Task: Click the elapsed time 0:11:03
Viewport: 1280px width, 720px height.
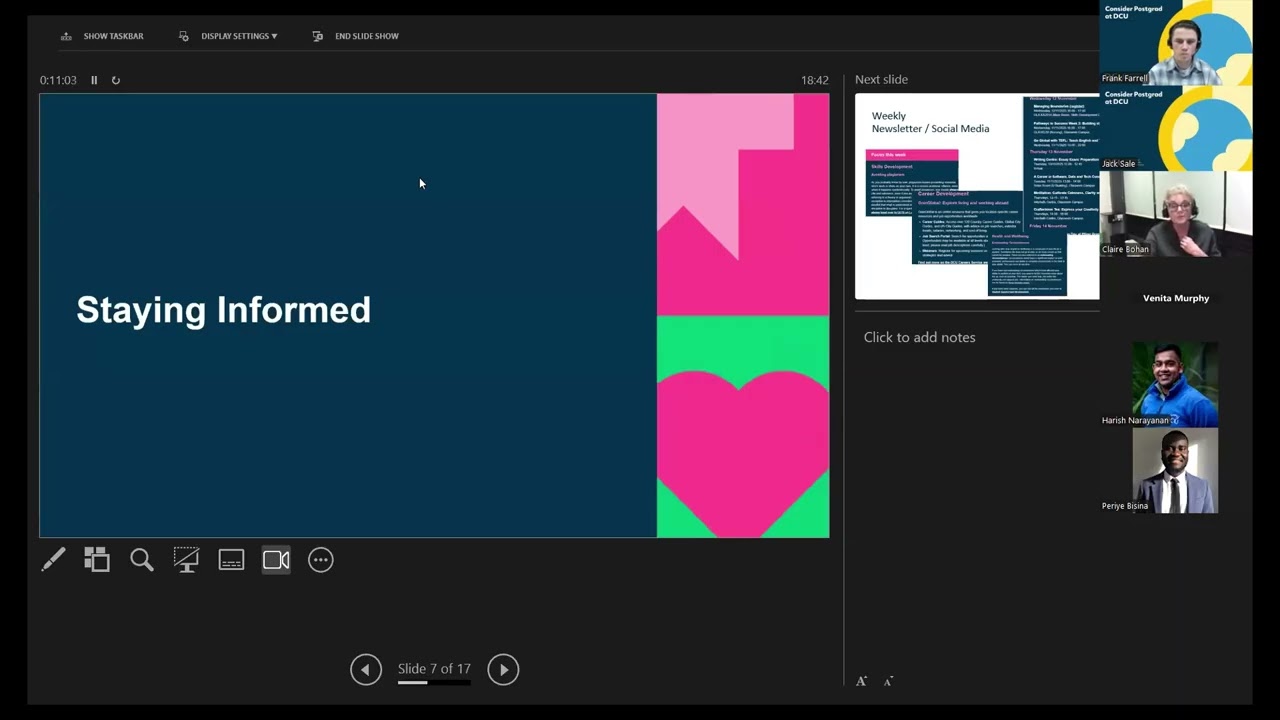Action: 58,80
